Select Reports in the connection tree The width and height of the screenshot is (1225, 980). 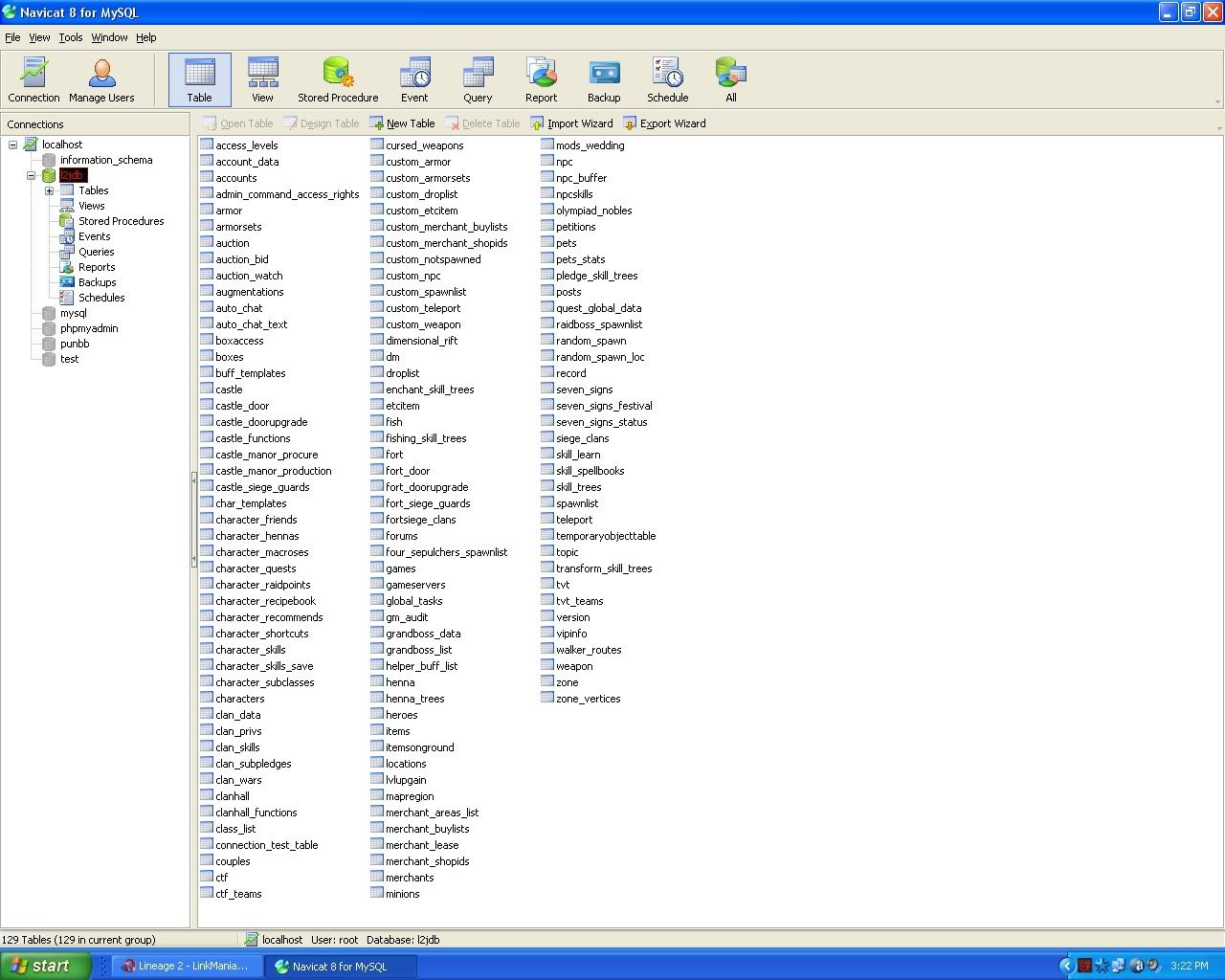click(97, 267)
